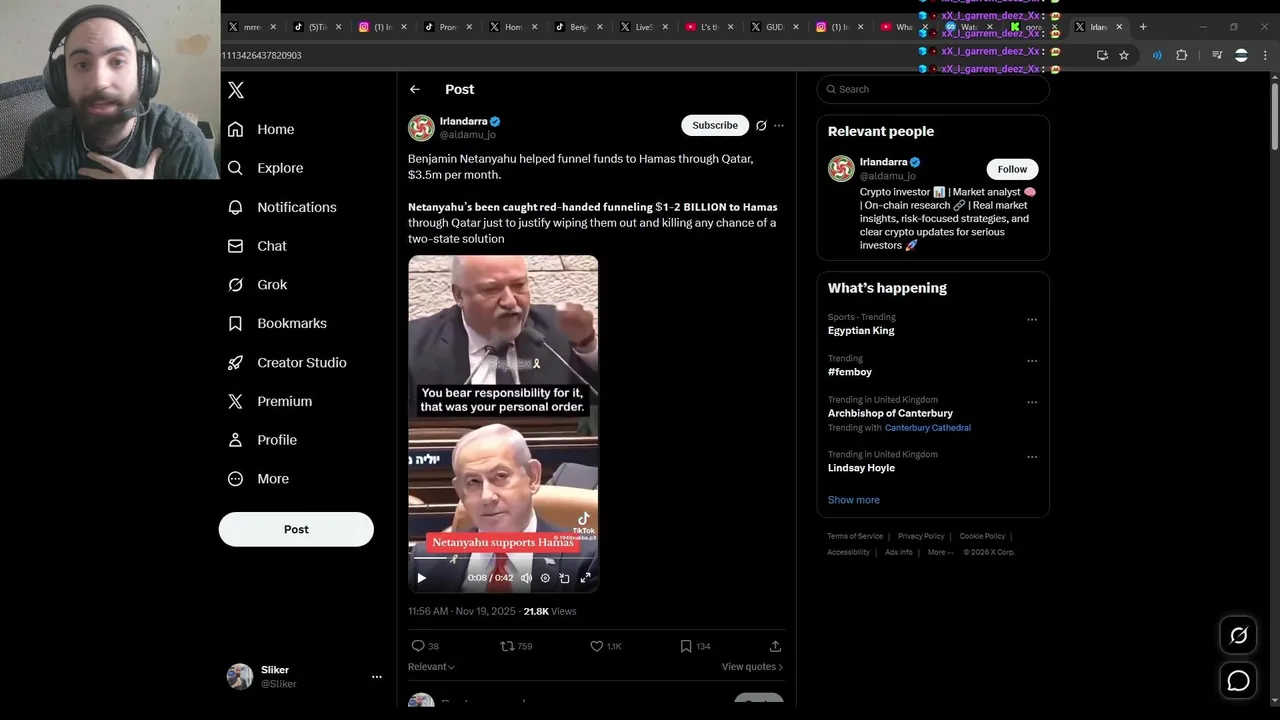Expand the footer More dropdown
Screen dimensions: 1280x720
click(939, 552)
